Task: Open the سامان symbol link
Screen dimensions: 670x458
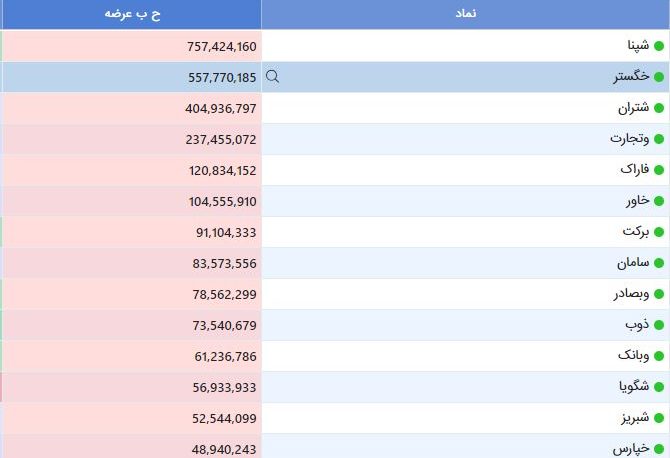Action: click(633, 263)
